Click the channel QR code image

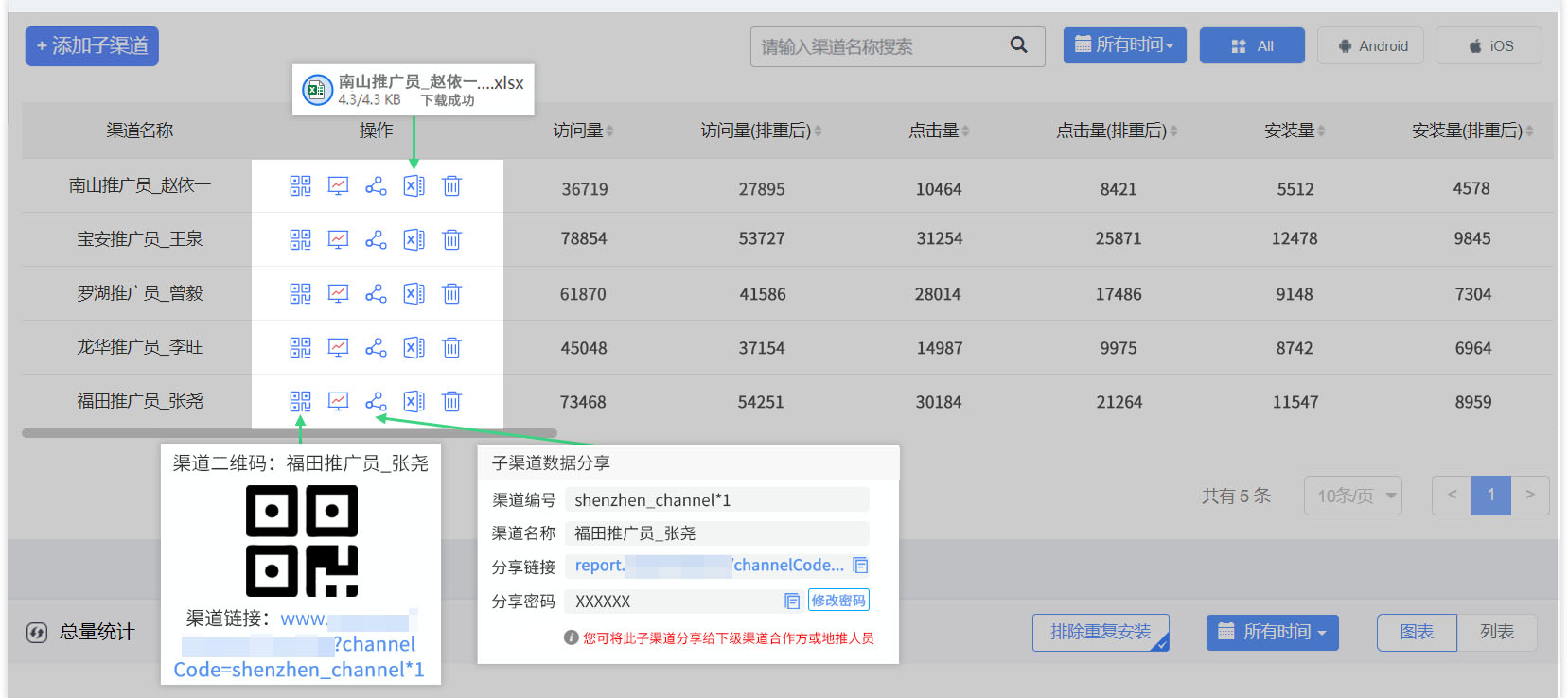click(302, 541)
